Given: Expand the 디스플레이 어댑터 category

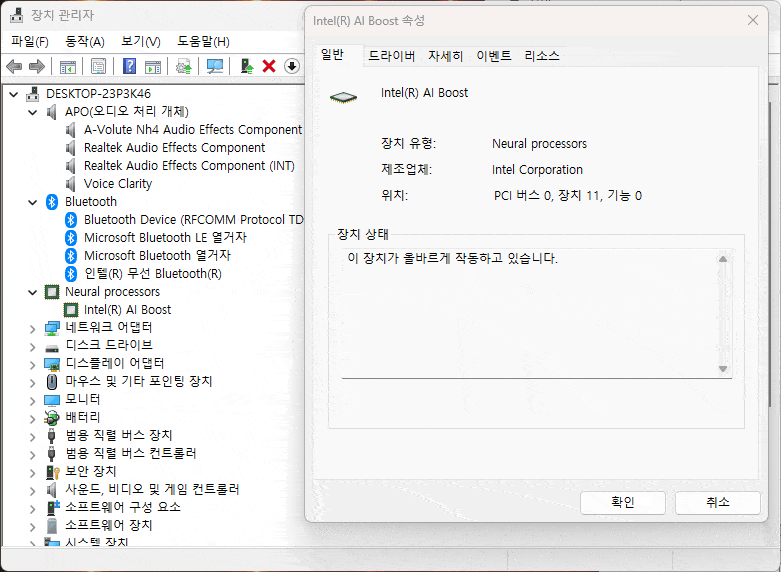Looking at the screenshot, I should [x=33, y=364].
